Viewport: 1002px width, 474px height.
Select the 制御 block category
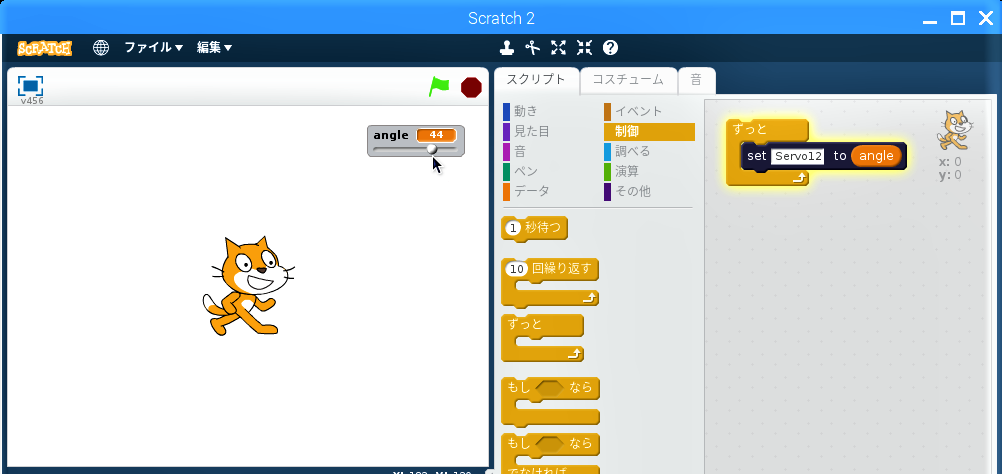pos(649,132)
